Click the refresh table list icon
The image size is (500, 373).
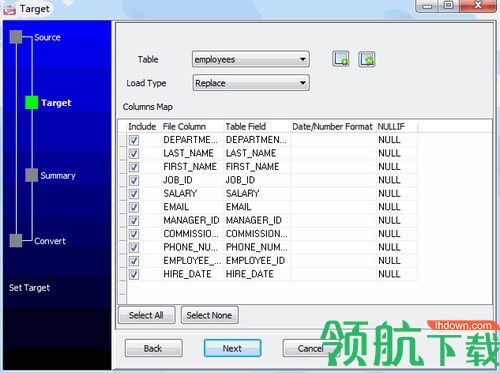pos(366,59)
